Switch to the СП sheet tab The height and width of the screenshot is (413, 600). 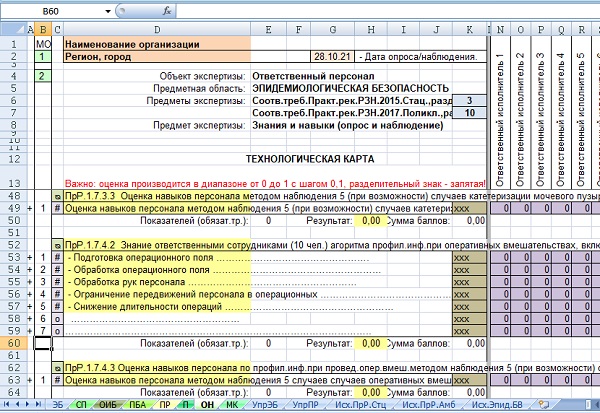coord(81,404)
